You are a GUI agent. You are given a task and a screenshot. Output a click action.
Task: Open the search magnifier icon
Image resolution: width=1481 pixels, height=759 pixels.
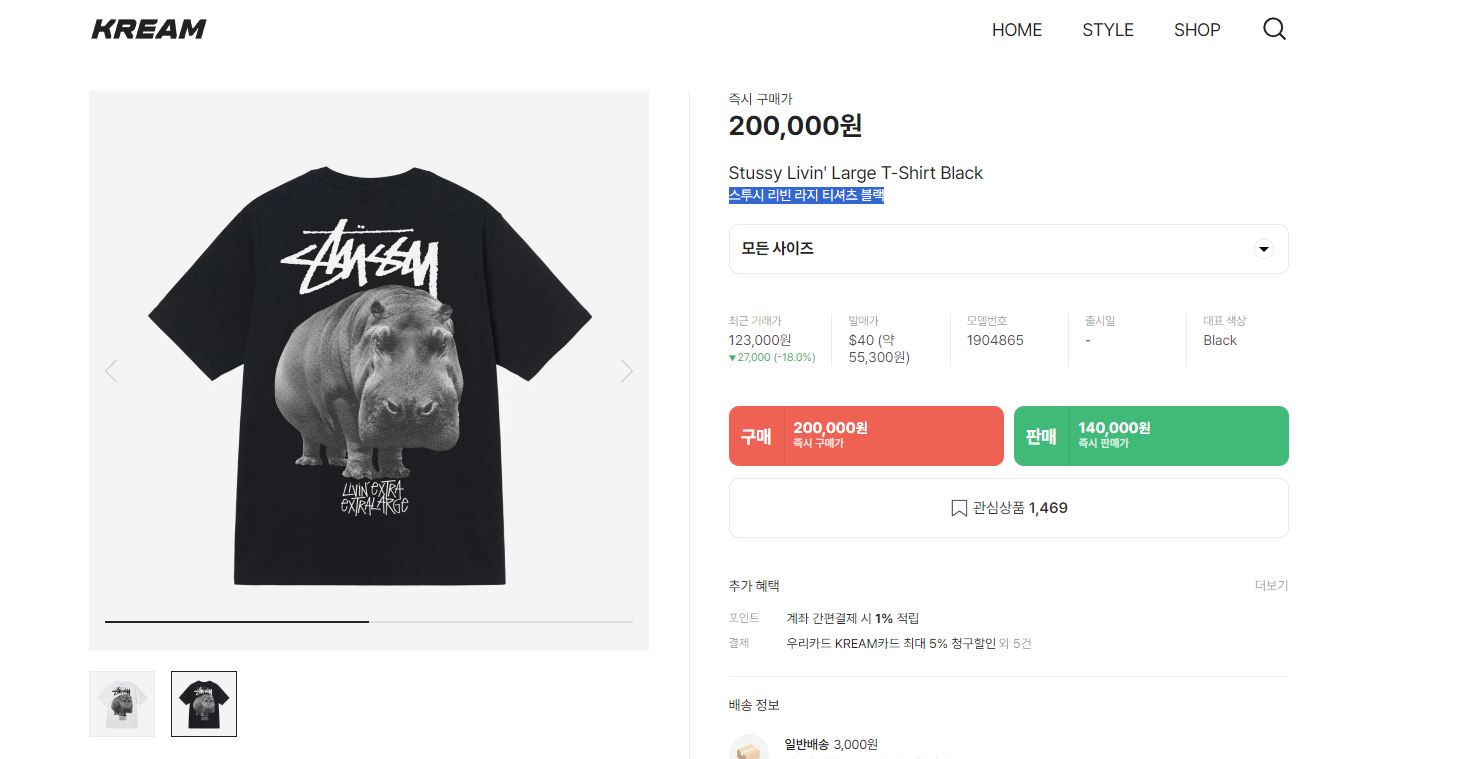(x=1274, y=29)
